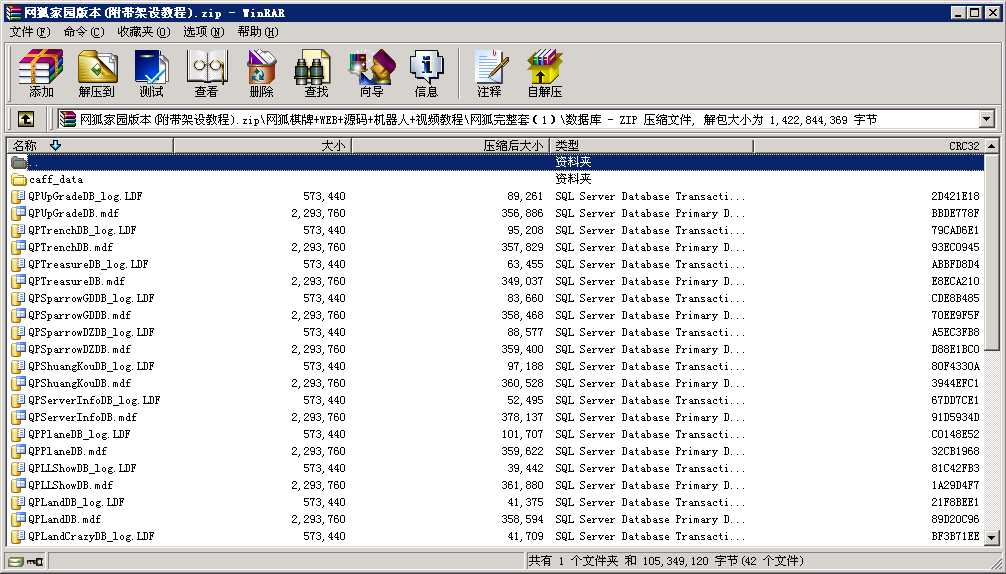Click the status bar drive icon

click(x=17, y=562)
